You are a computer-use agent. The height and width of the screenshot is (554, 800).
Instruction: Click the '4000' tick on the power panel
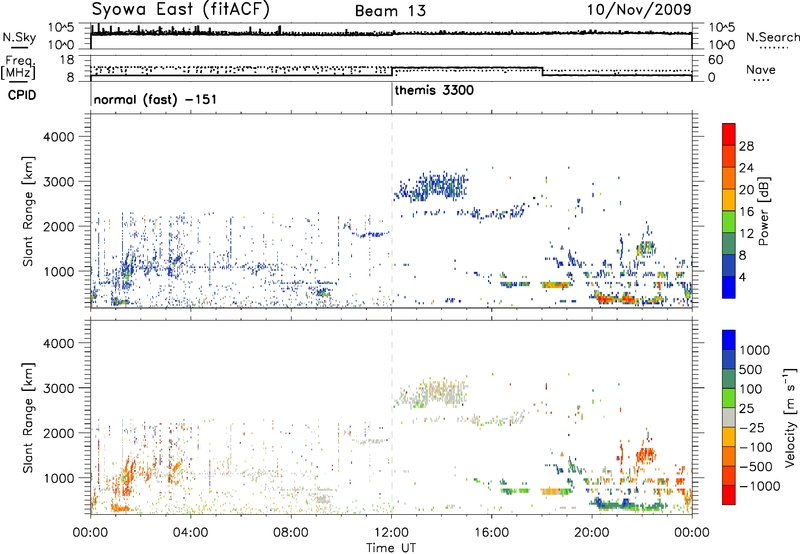point(59,137)
